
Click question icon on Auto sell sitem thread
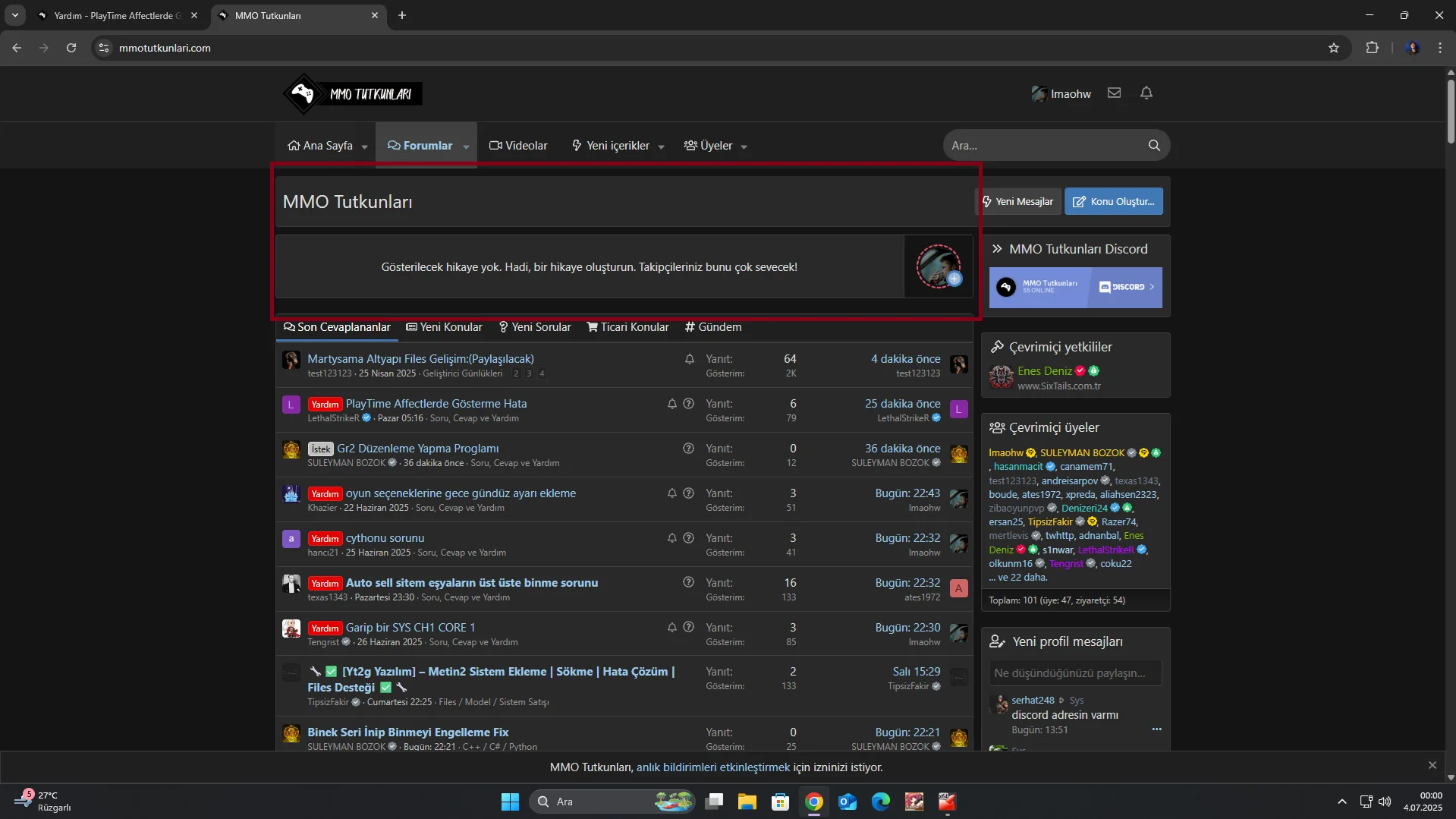point(688,583)
